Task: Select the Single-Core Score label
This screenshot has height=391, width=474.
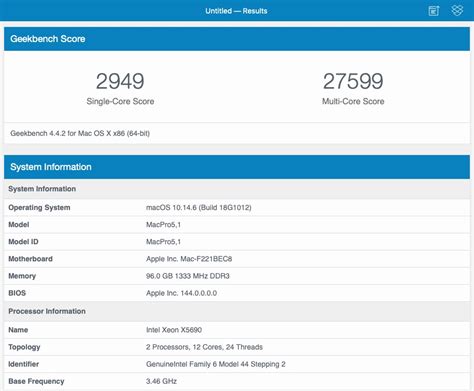Action: (x=120, y=101)
